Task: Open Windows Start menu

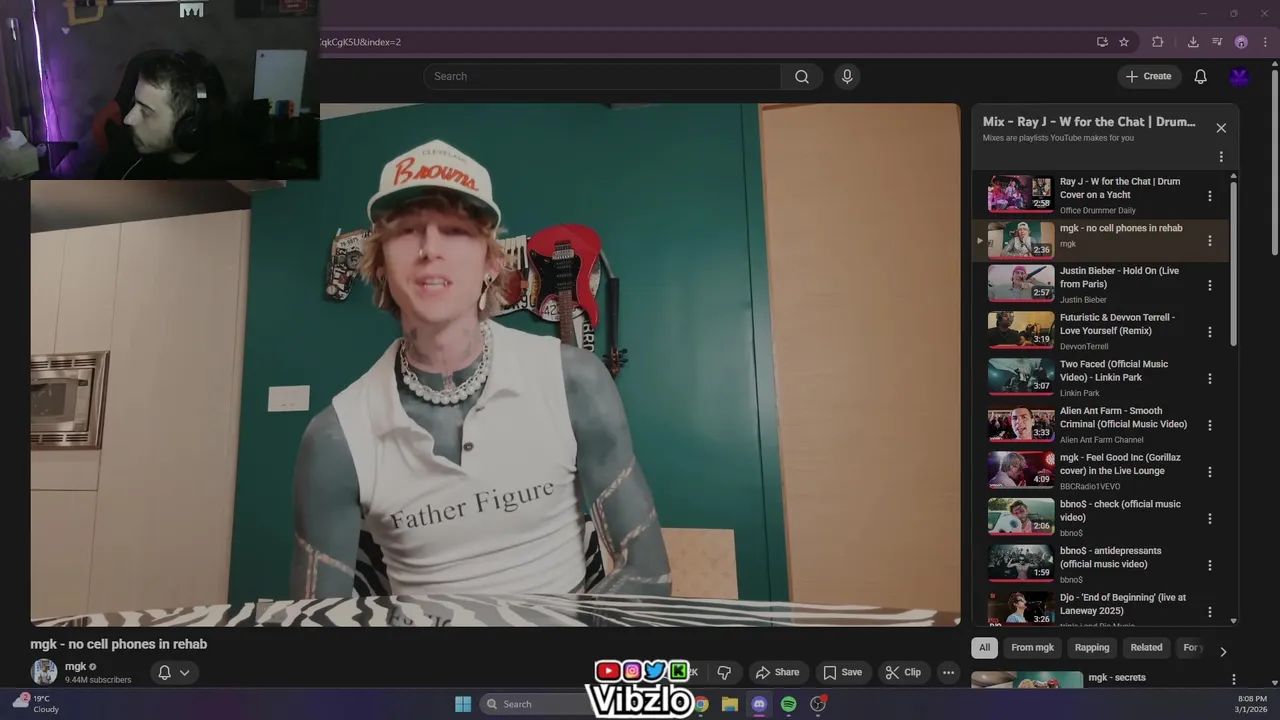Action: tap(463, 704)
